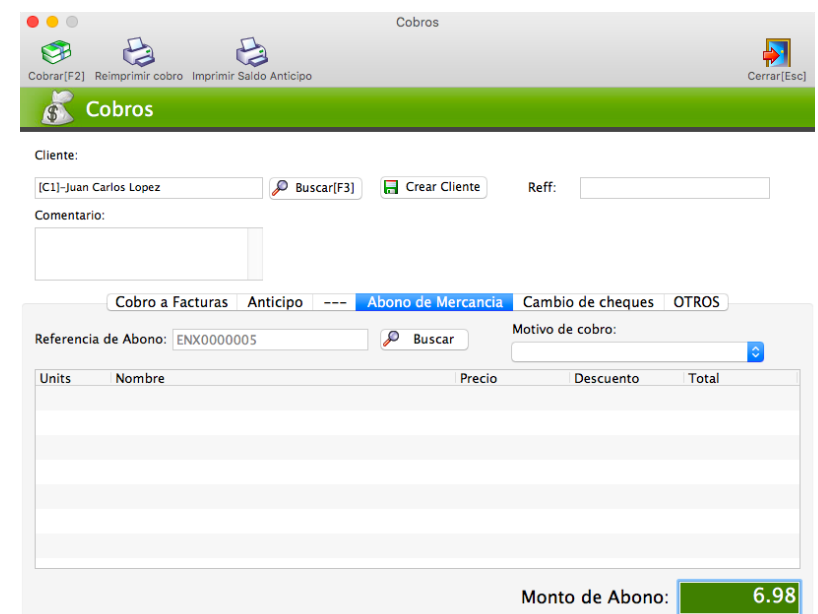Click inside the Comentario text area
The width and height of the screenshot is (818, 614).
(x=141, y=254)
